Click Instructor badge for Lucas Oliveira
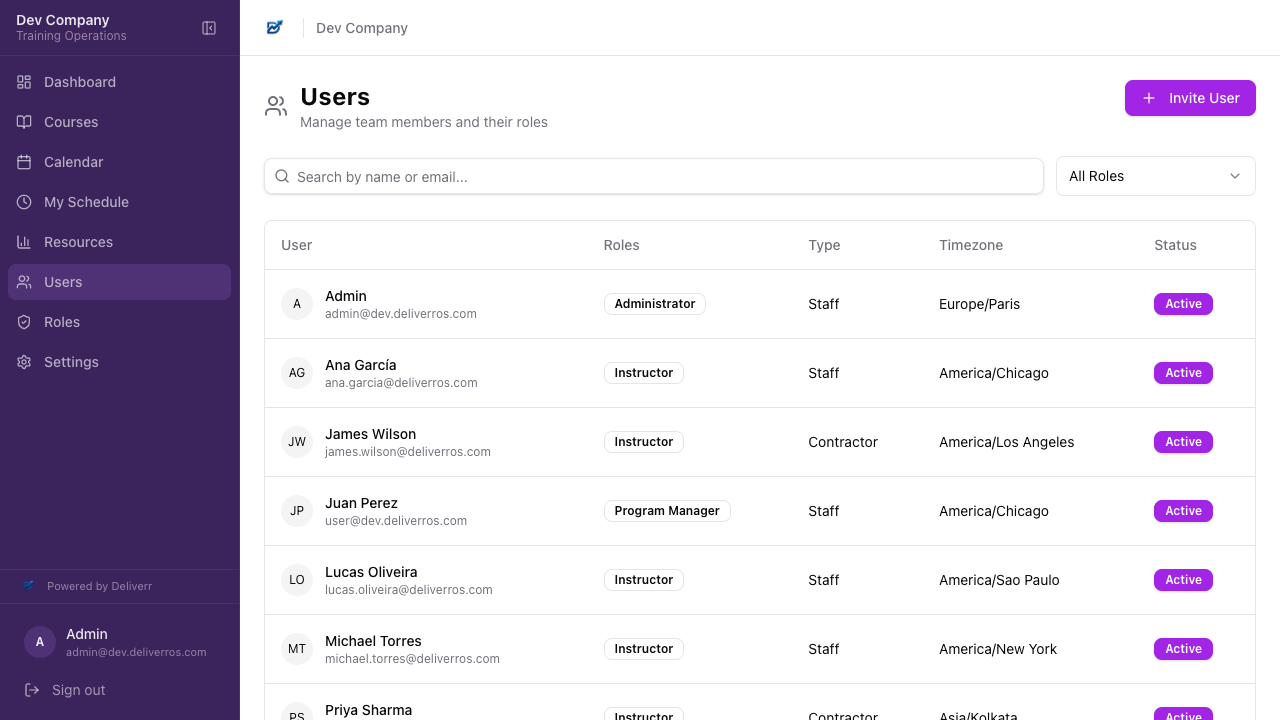This screenshot has width=1280, height=720. [x=644, y=580]
